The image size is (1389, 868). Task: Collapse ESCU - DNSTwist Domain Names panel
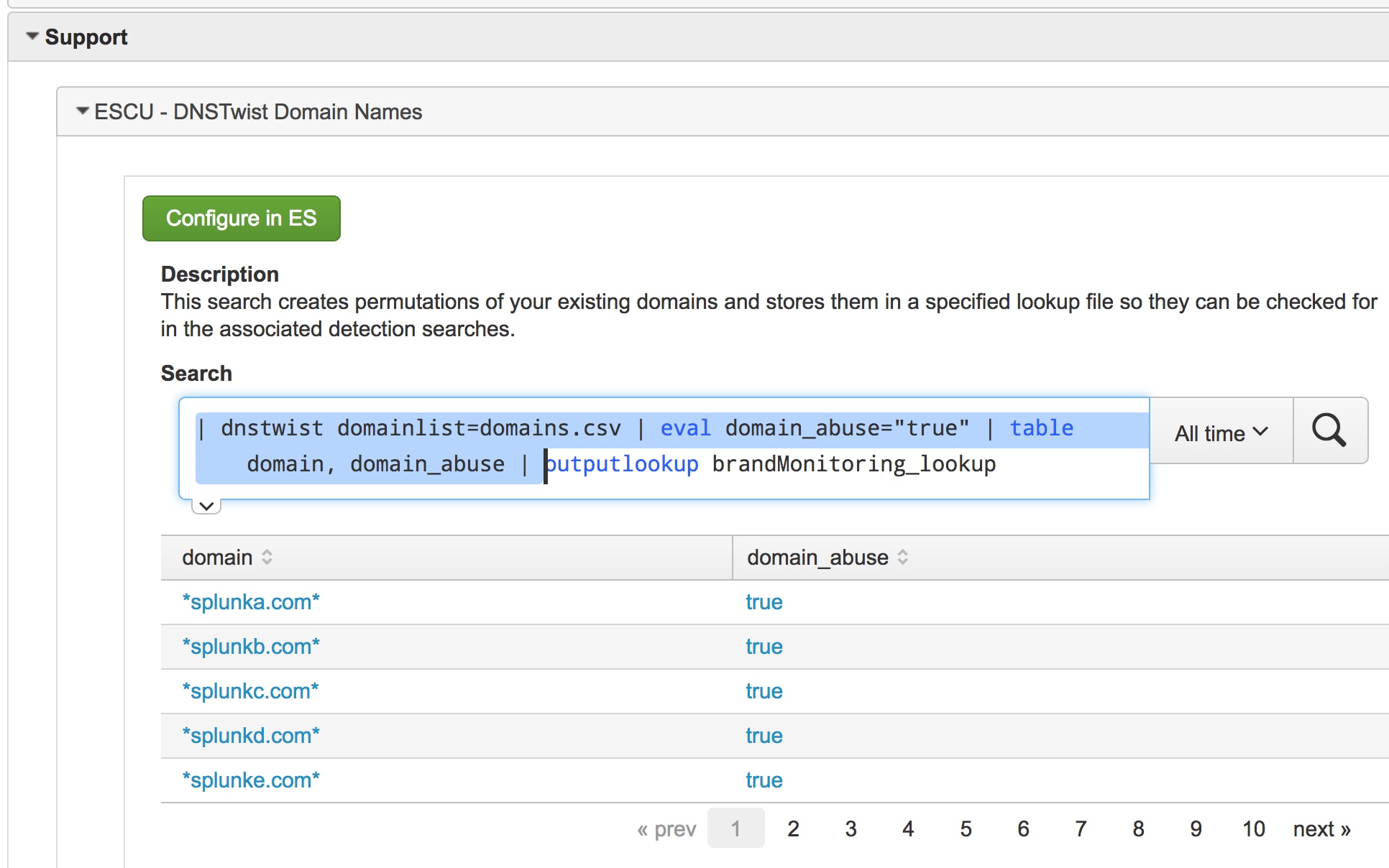pyautogui.click(x=83, y=111)
